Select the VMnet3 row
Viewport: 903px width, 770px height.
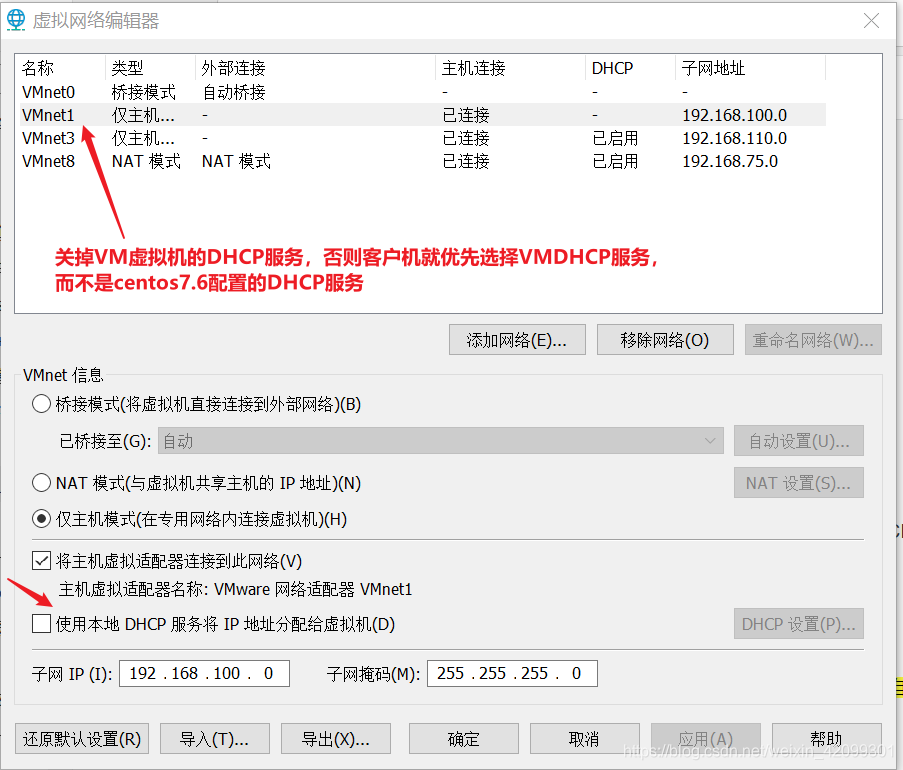[x=423, y=138]
